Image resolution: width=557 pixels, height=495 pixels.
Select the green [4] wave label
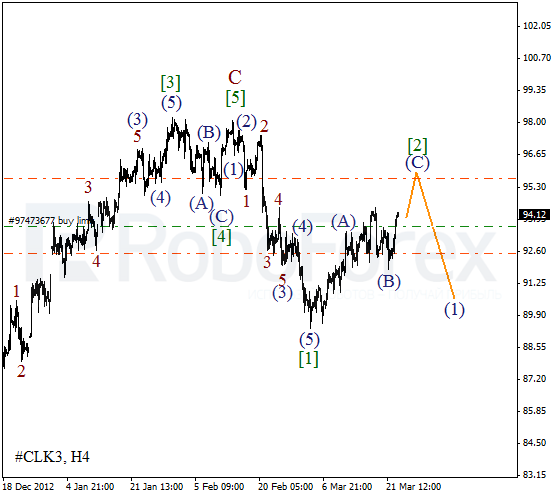(222, 236)
